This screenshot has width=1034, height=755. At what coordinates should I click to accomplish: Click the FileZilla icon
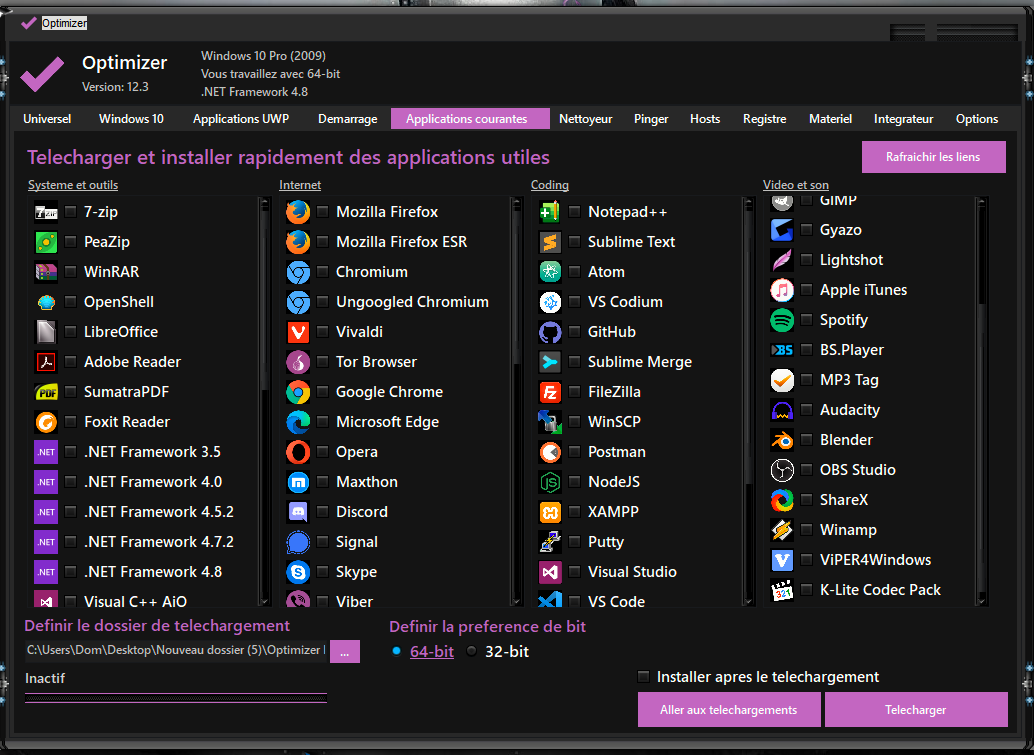point(550,392)
